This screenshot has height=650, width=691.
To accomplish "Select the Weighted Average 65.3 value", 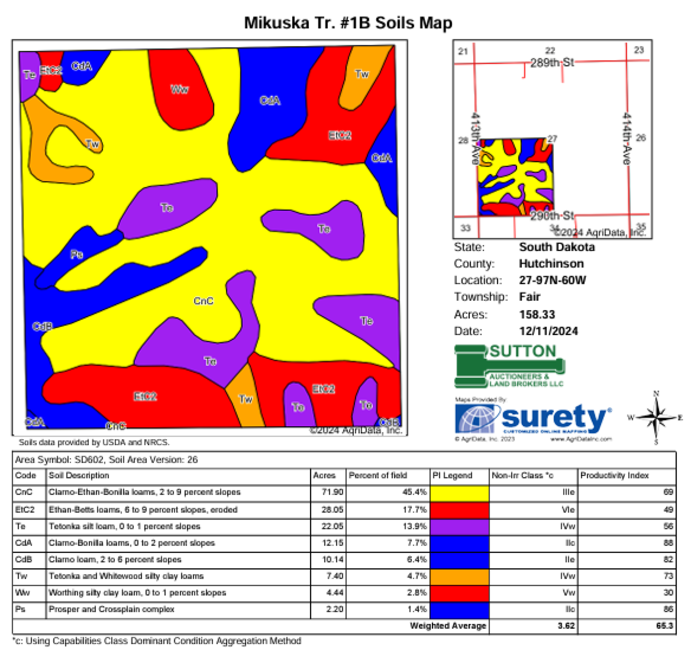I will pos(677,625).
